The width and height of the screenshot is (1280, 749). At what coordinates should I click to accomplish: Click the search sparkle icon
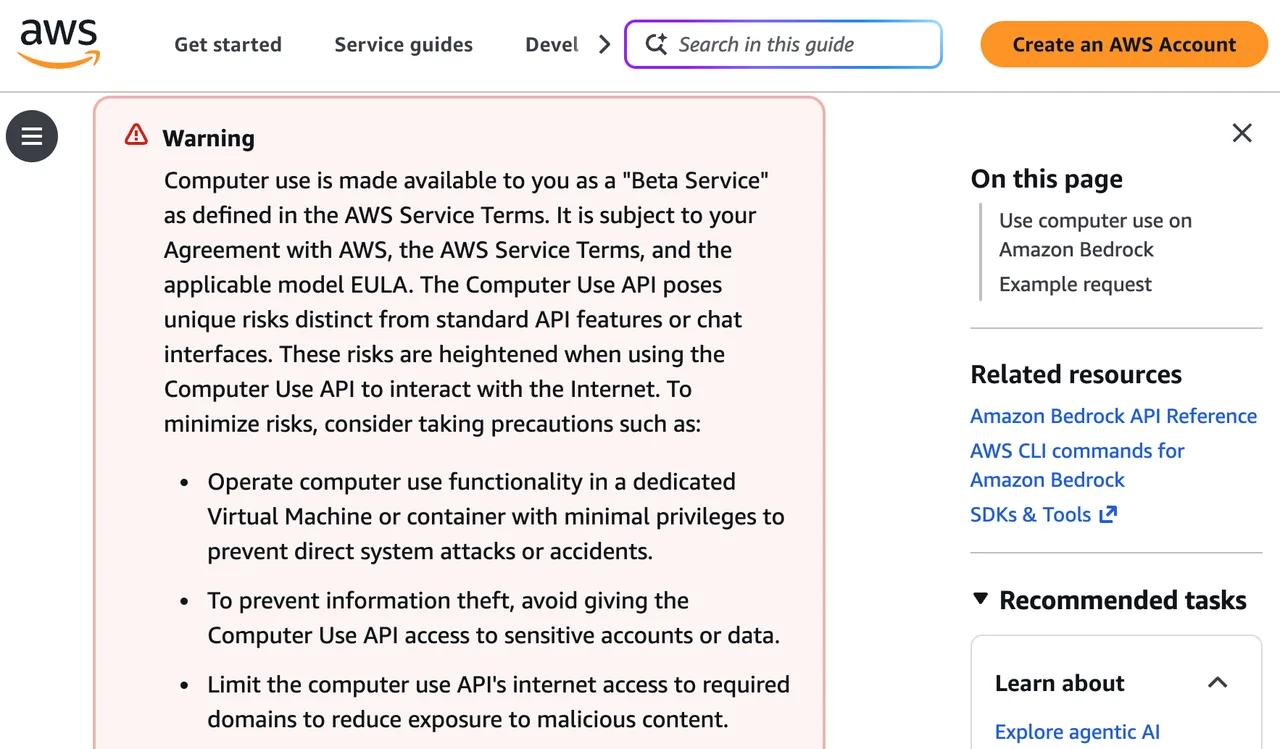point(656,44)
